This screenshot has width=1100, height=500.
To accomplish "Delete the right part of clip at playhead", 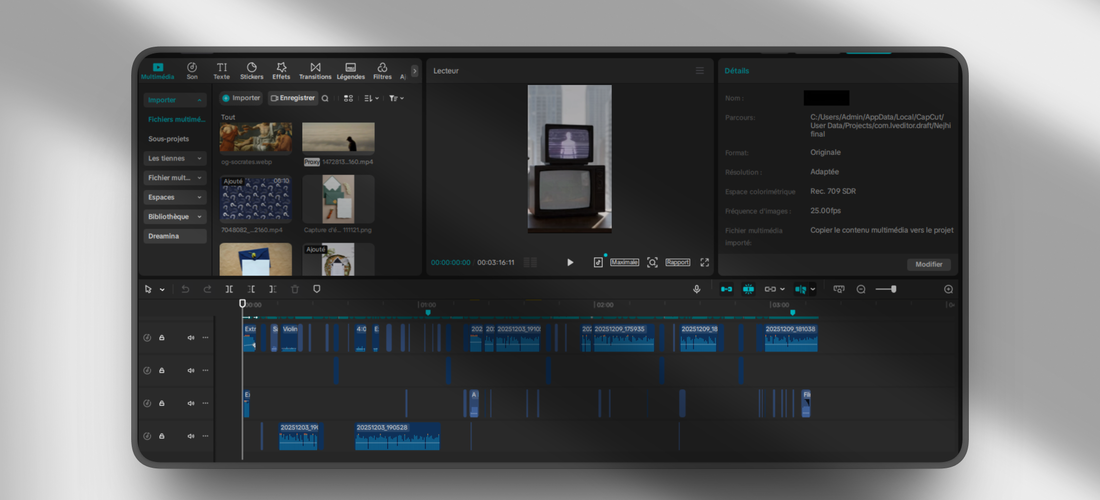I will point(273,289).
